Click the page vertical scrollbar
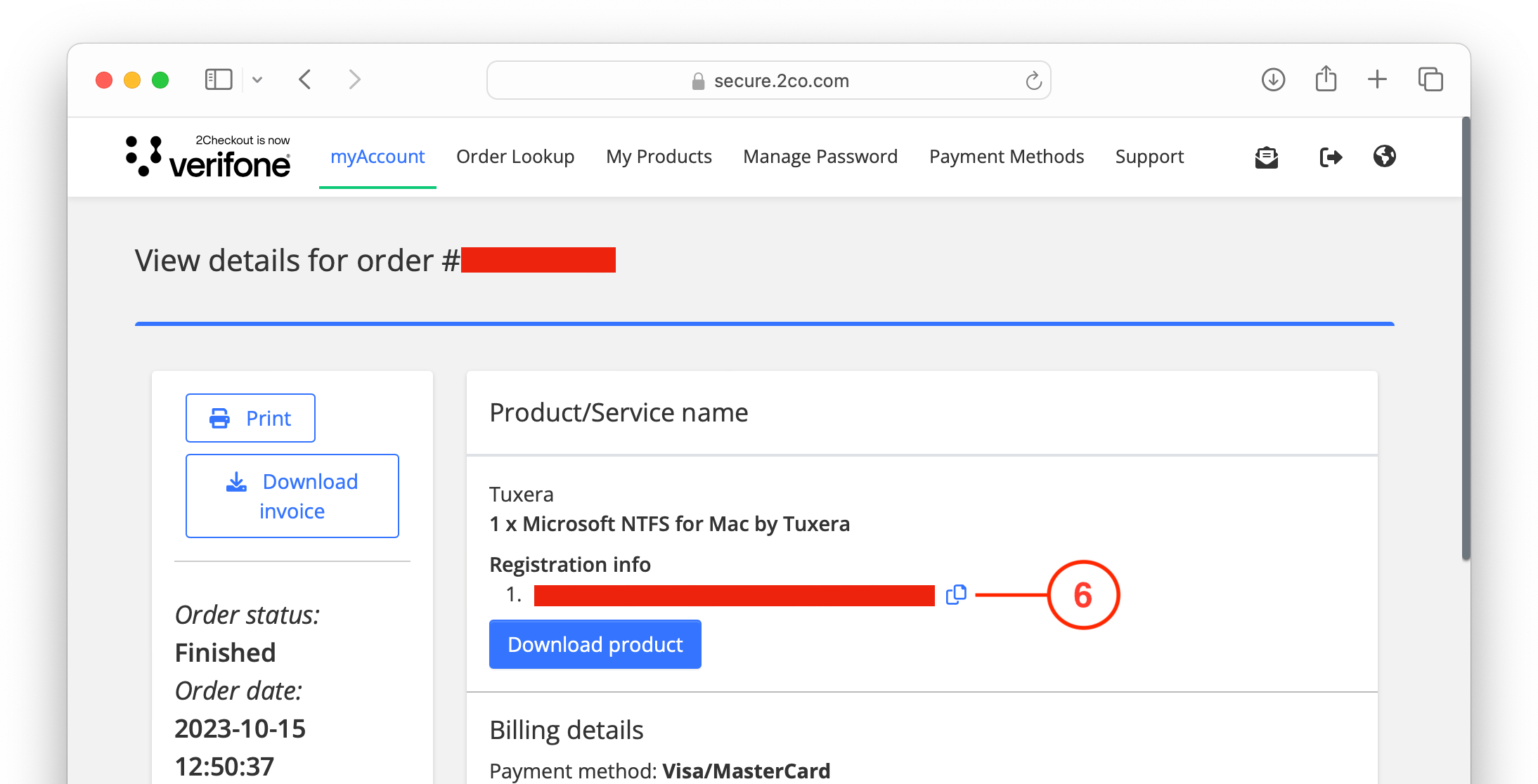The image size is (1538, 784). click(1466, 339)
